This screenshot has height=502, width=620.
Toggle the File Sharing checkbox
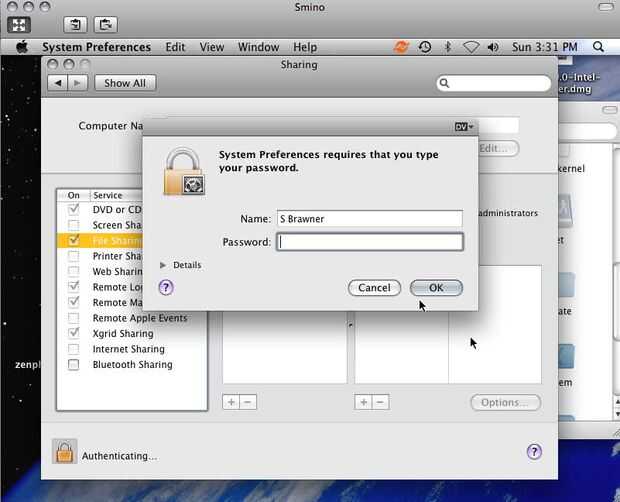(74, 240)
